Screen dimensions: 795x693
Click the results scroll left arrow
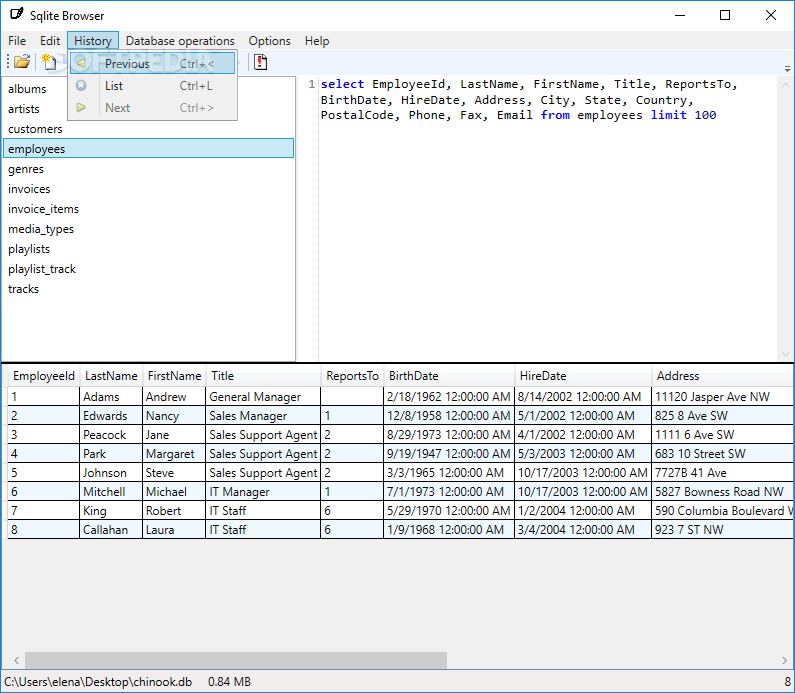point(16,660)
